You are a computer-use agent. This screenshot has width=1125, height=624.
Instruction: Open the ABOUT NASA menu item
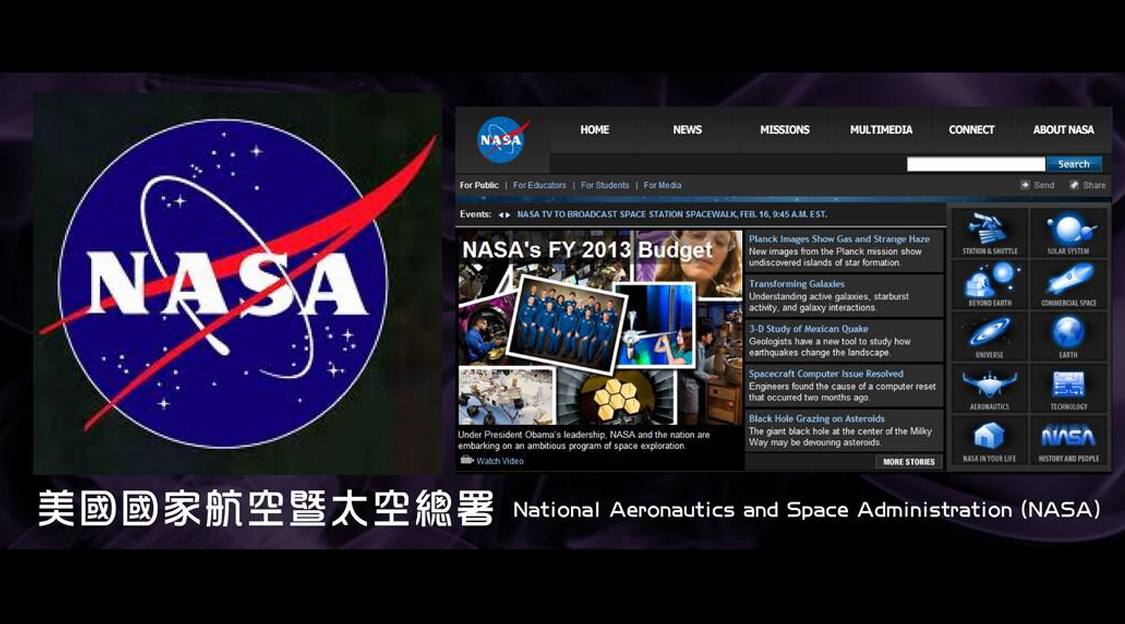click(1063, 130)
